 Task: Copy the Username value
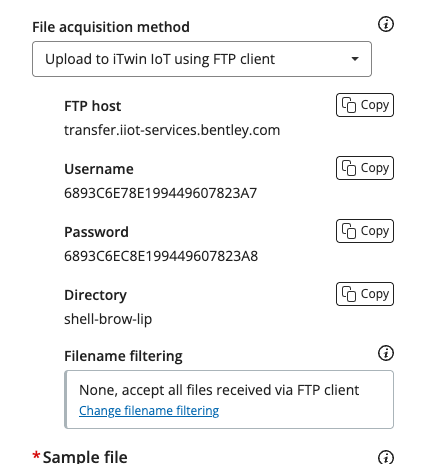click(x=365, y=168)
